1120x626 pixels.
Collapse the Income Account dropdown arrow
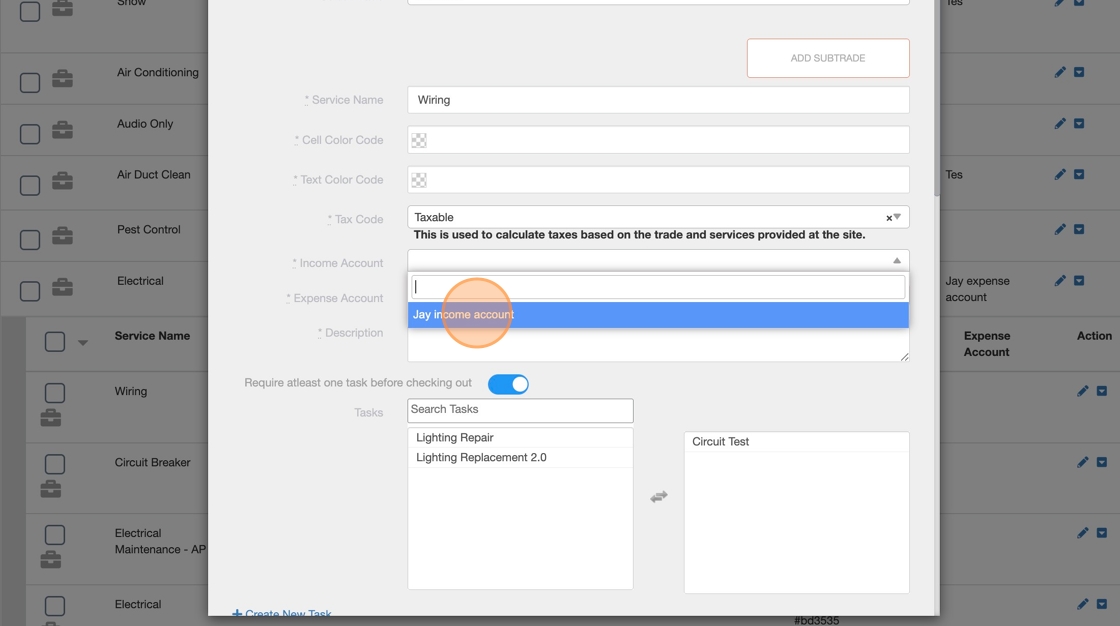(896, 261)
